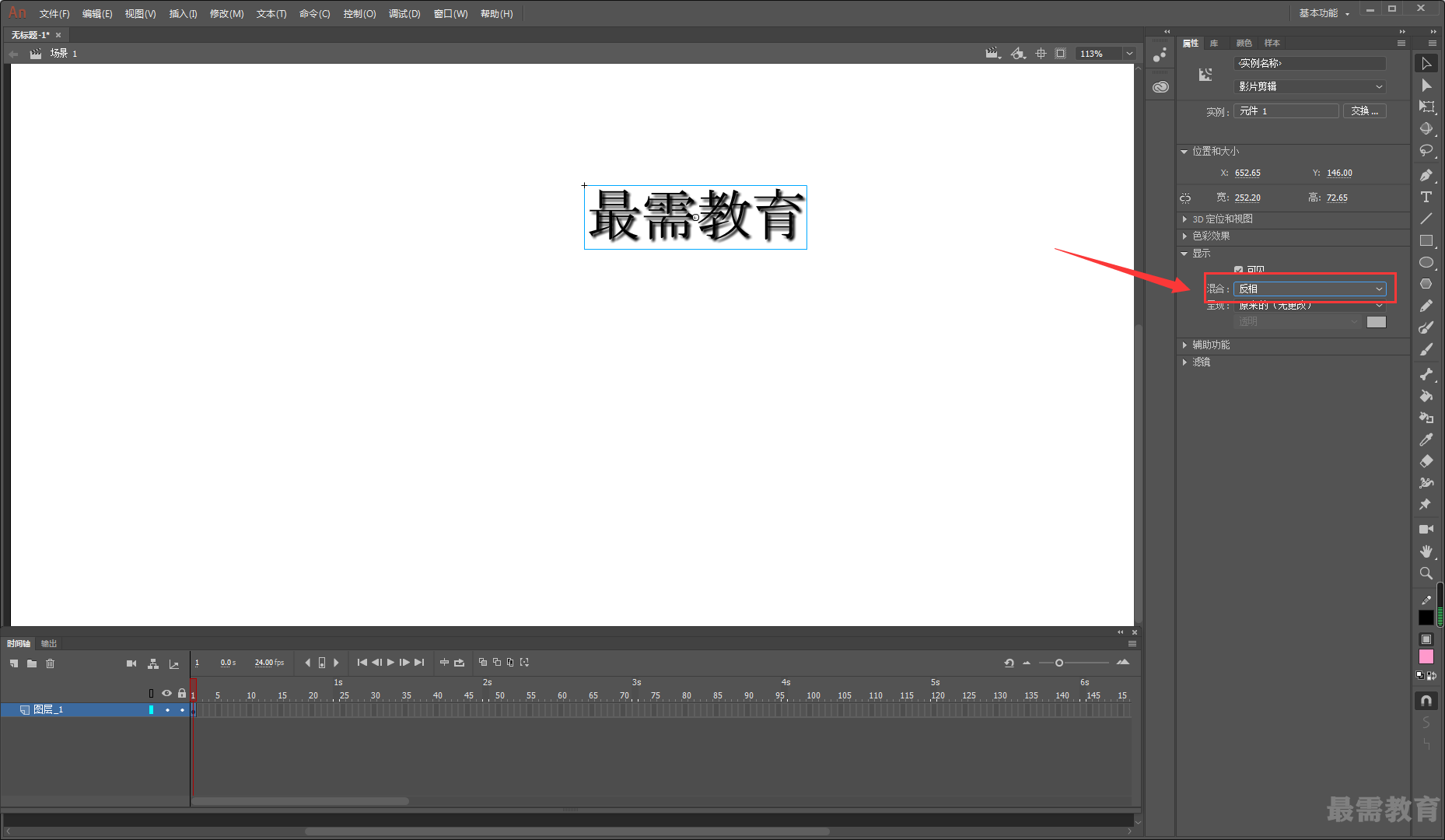Switch to the 颜色 panel tab
This screenshot has width=1445, height=840.
(x=1244, y=44)
